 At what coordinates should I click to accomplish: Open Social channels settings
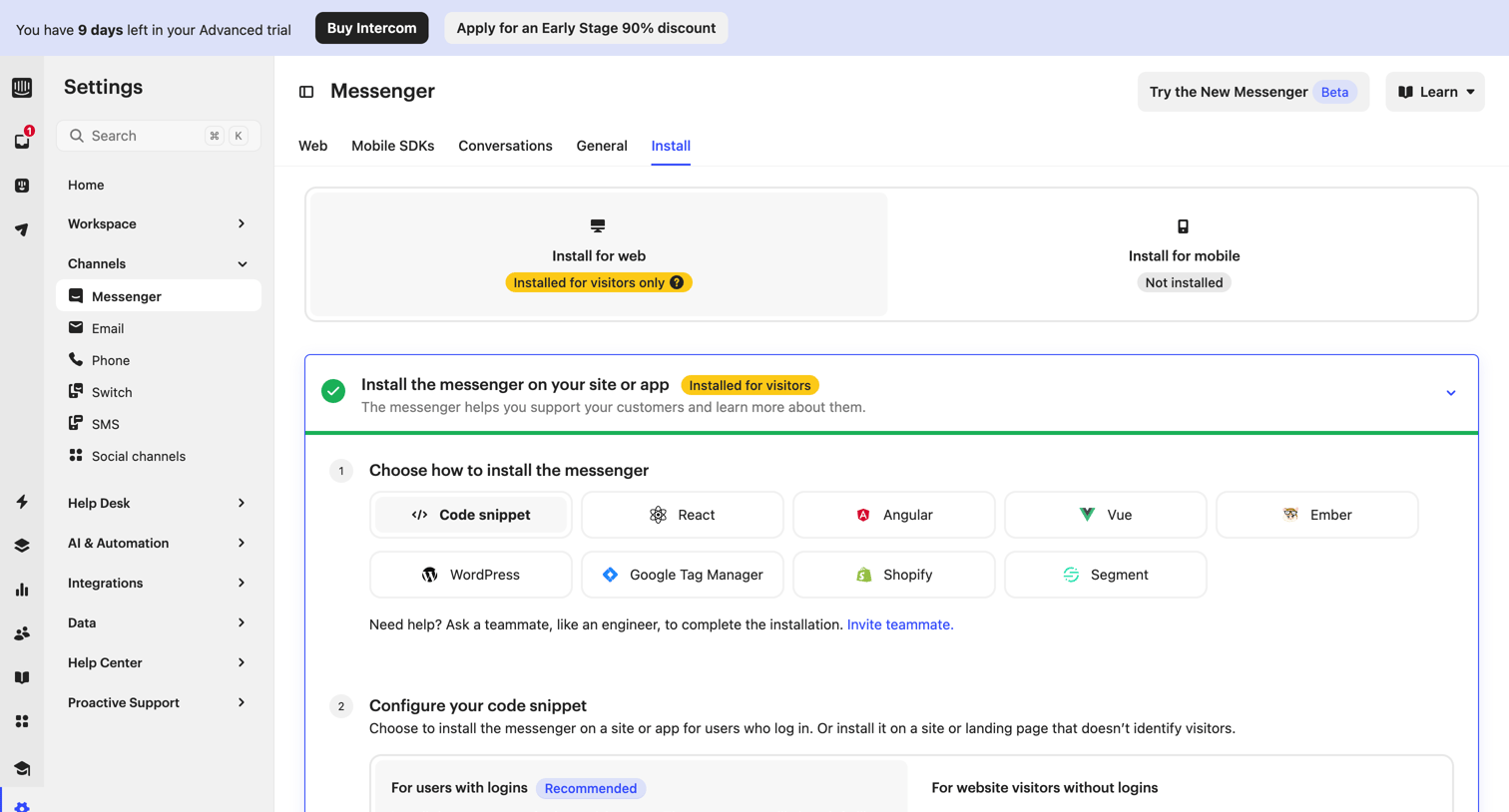click(x=159, y=456)
